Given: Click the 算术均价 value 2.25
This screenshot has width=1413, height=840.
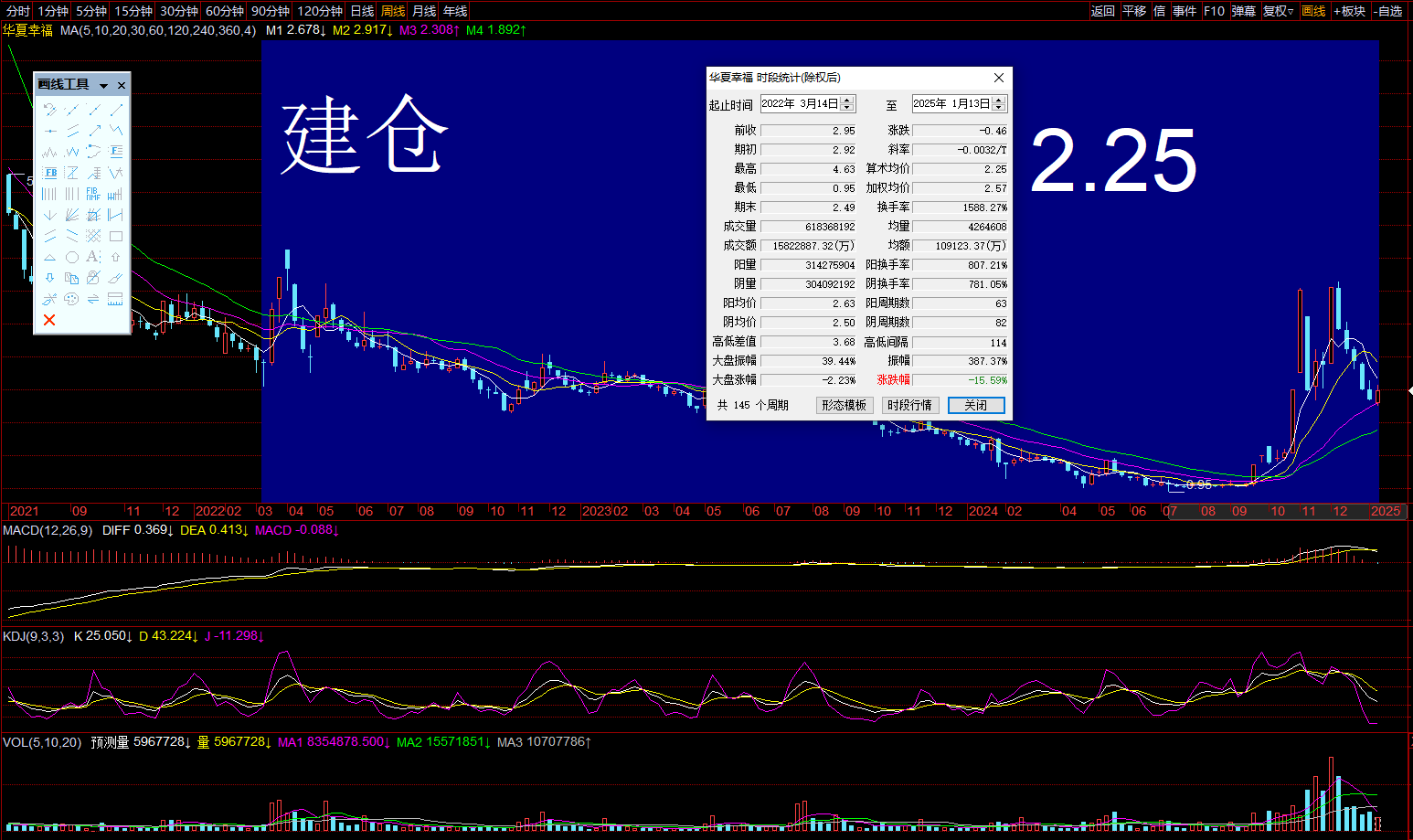Looking at the screenshot, I should tap(960, 169).
